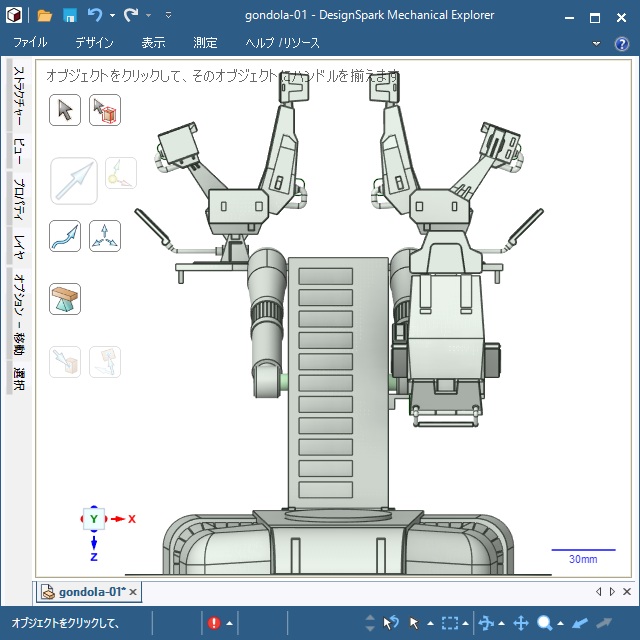Open the box selection mode dropdown

(465, 623)
